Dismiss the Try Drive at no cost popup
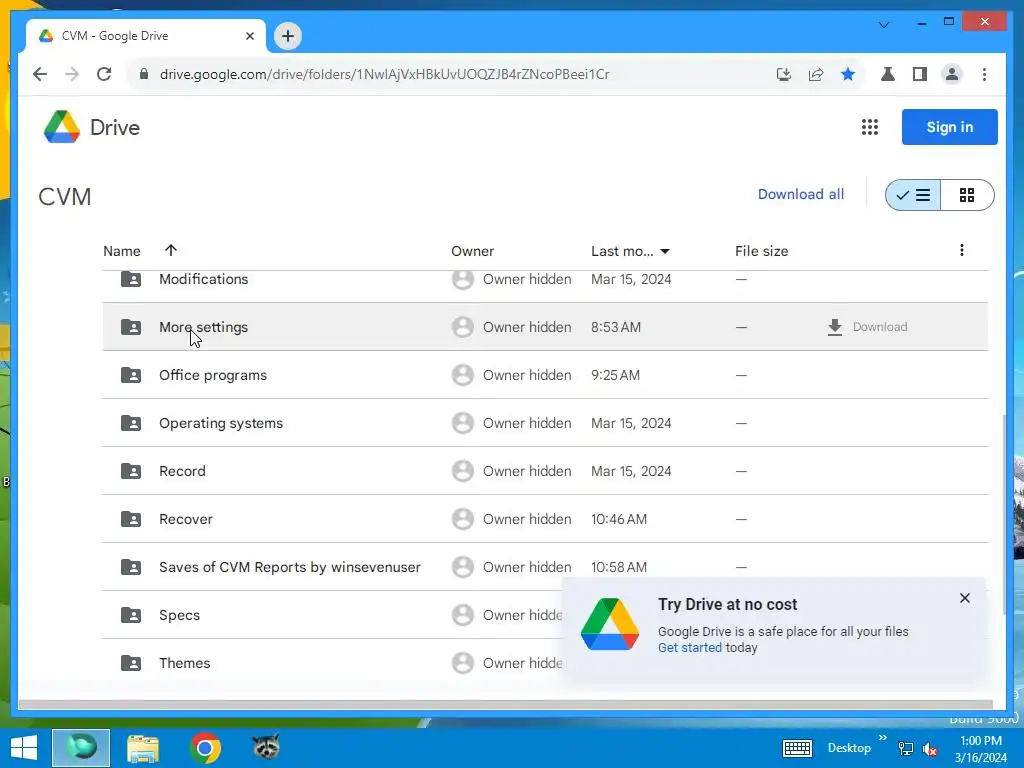This screenshot has width=1024, height=768. tap(965, 598)
